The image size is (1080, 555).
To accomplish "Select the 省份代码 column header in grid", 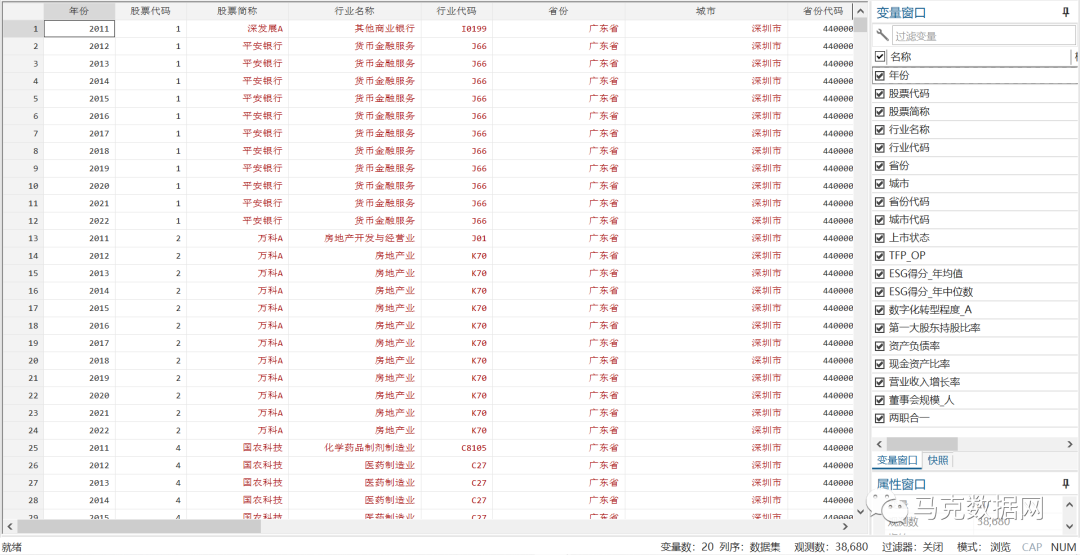I will point(819,11).
